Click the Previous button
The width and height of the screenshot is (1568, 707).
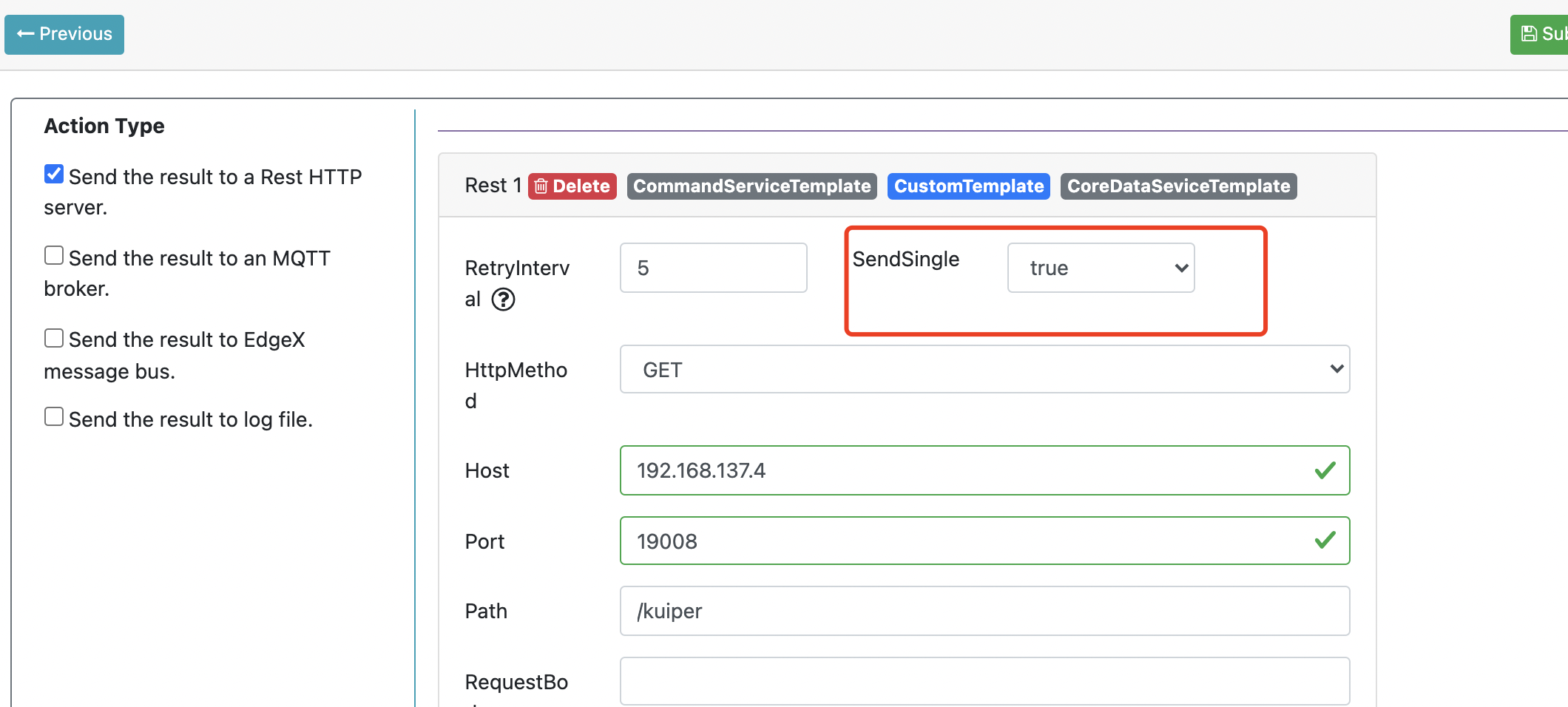[x=64, y=34]
